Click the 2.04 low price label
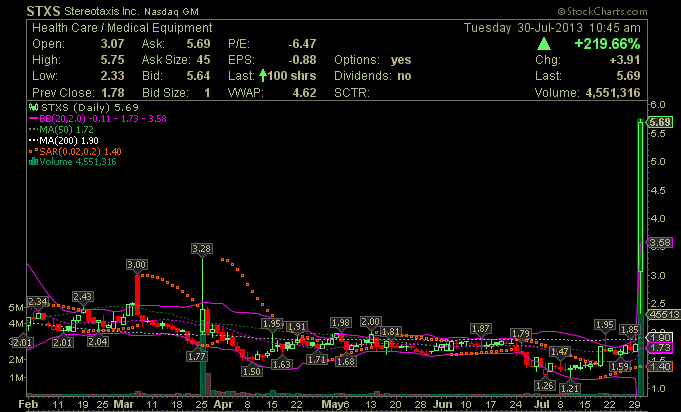Image resolution: width=681 pixels, height=412 pixels. pos(98,342)
